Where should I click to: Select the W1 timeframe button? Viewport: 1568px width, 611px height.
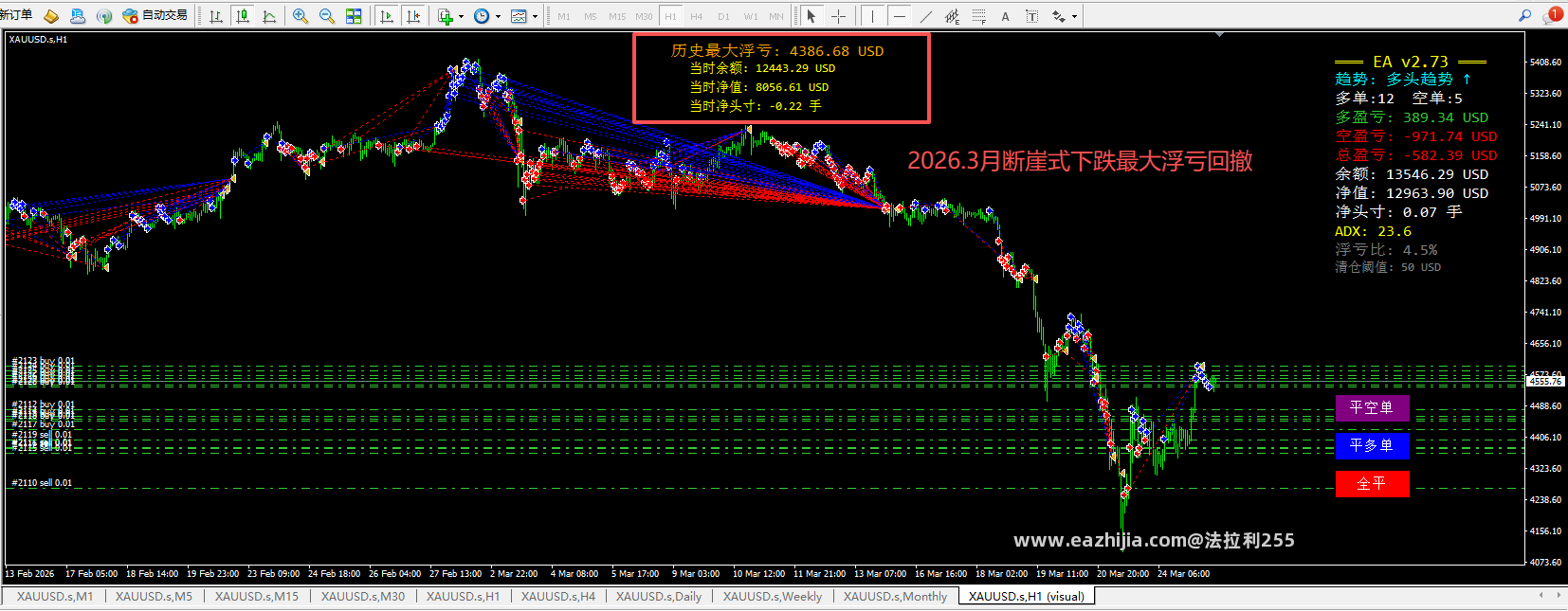point(750,16)
